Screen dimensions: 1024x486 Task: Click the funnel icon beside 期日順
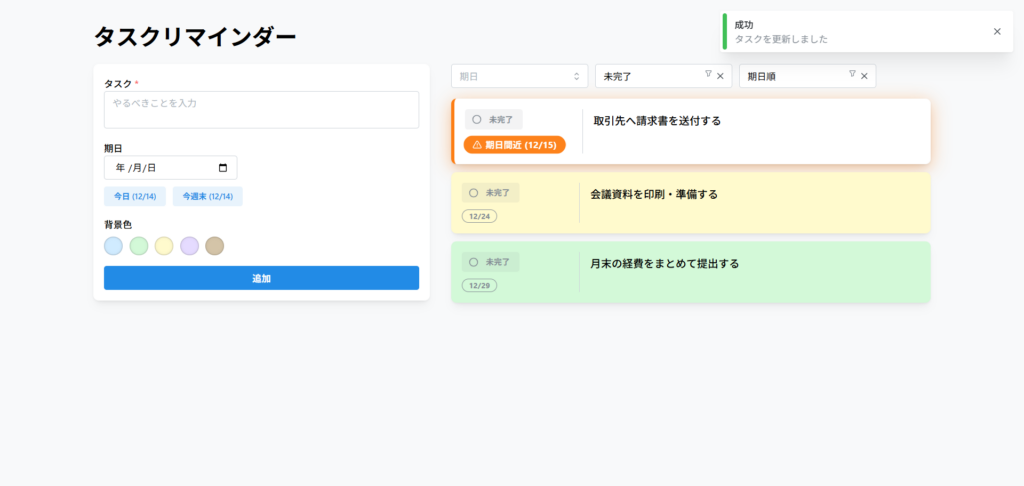852,74
